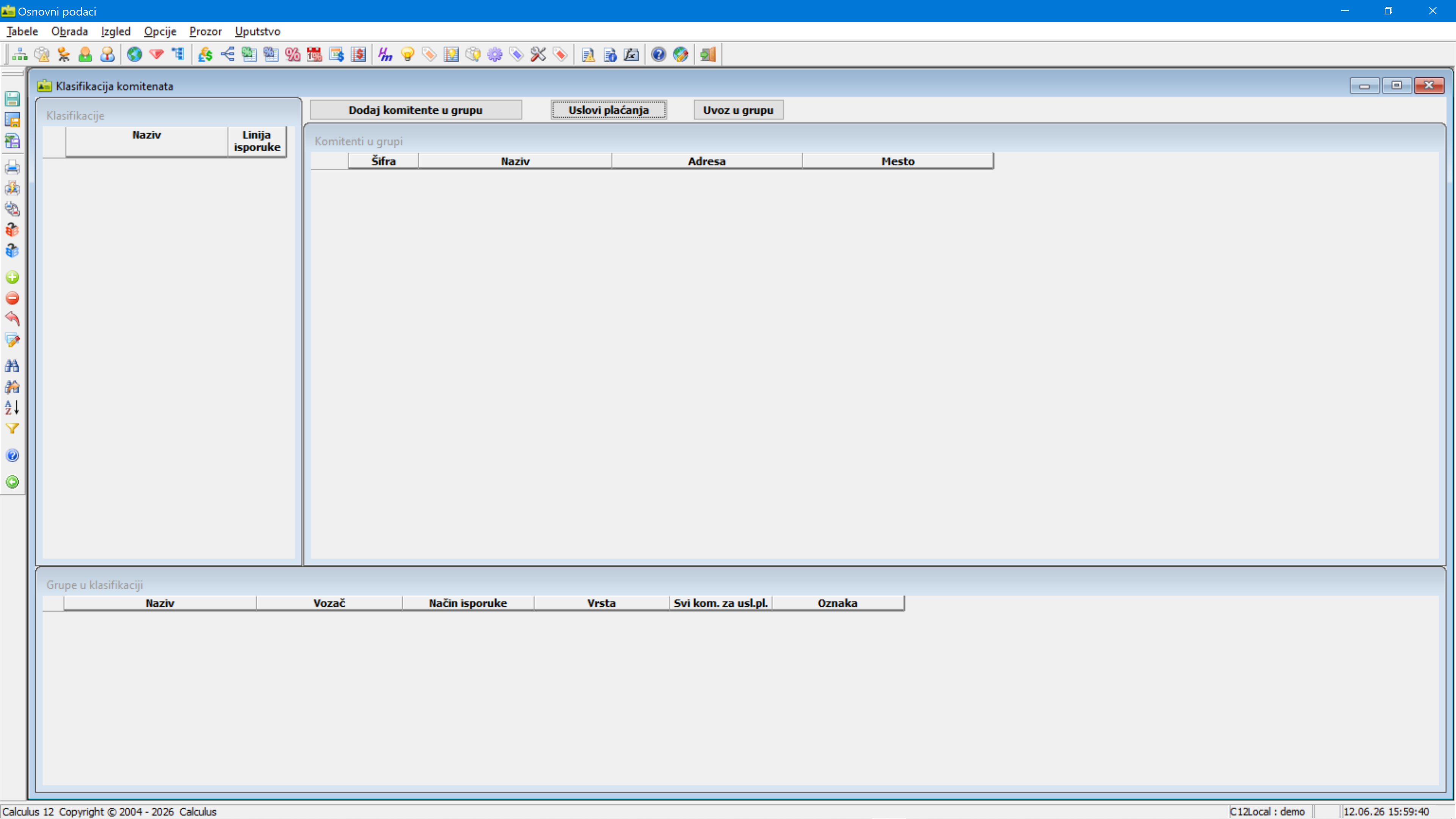Click the light bulb toolbar icon

(408, 54)
